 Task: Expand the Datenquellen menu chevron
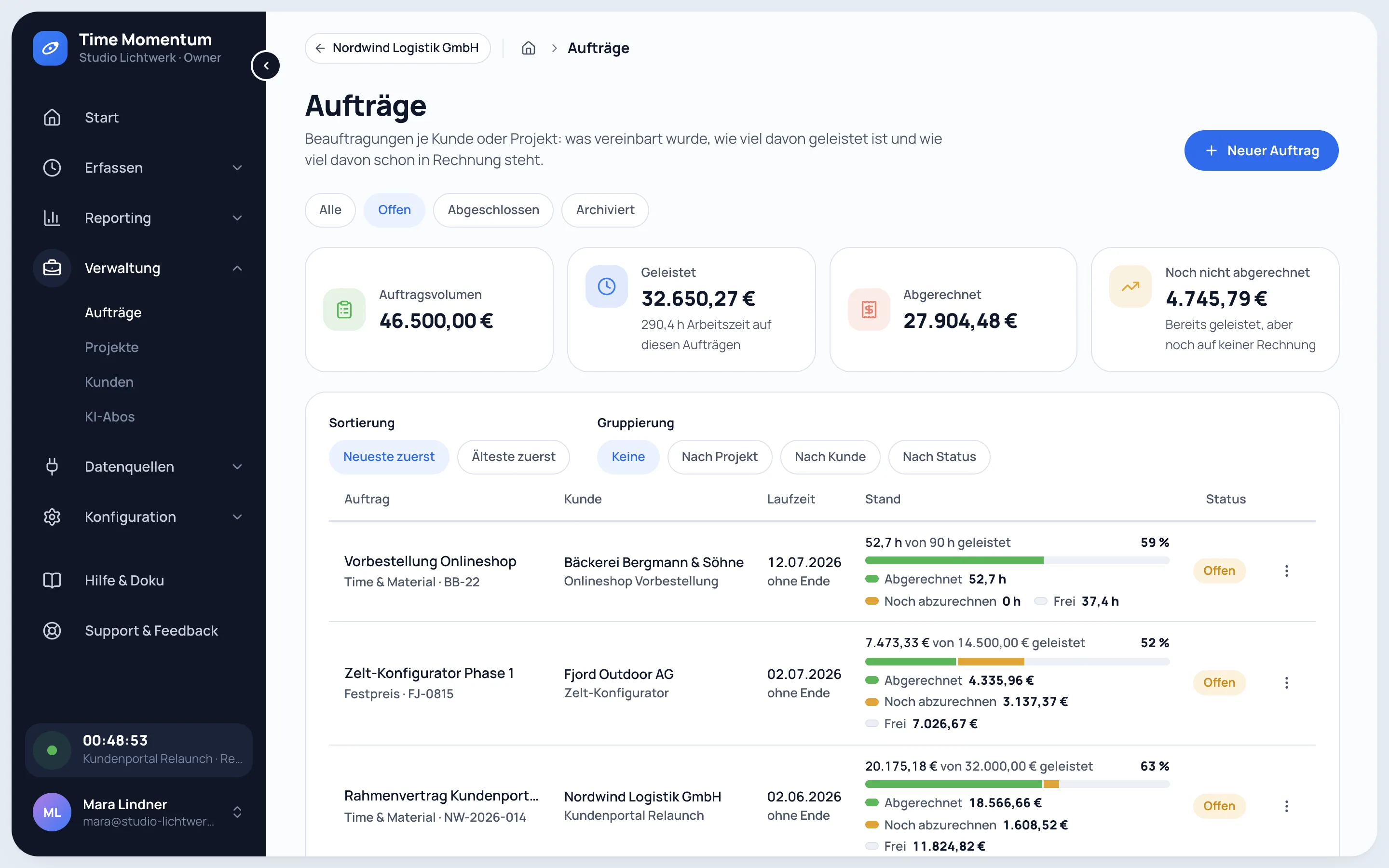(237, 467)
